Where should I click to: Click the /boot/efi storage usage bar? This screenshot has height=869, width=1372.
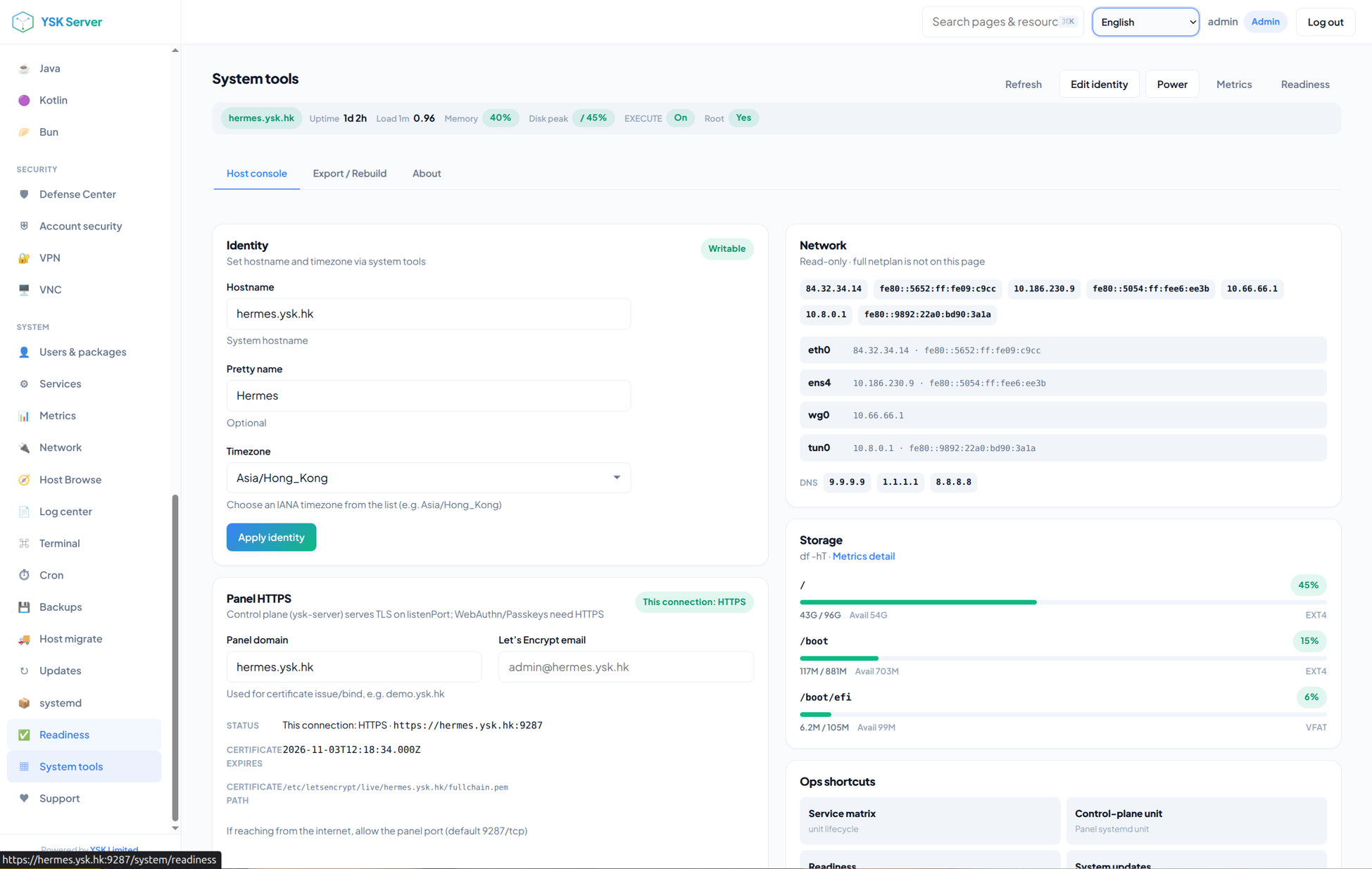[x=1063, y=715]
